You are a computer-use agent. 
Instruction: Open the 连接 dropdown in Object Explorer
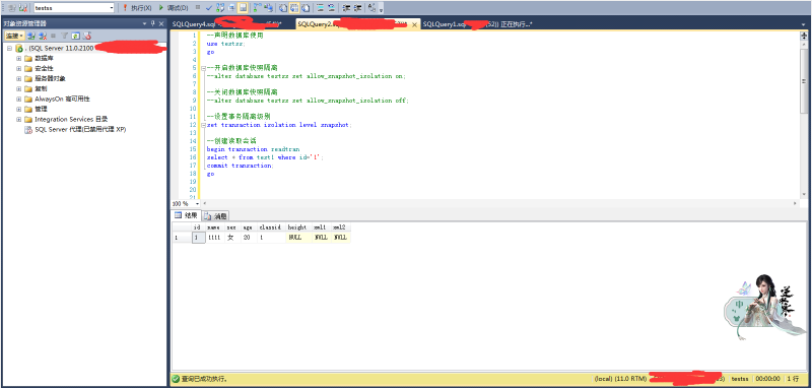point(14,36)
